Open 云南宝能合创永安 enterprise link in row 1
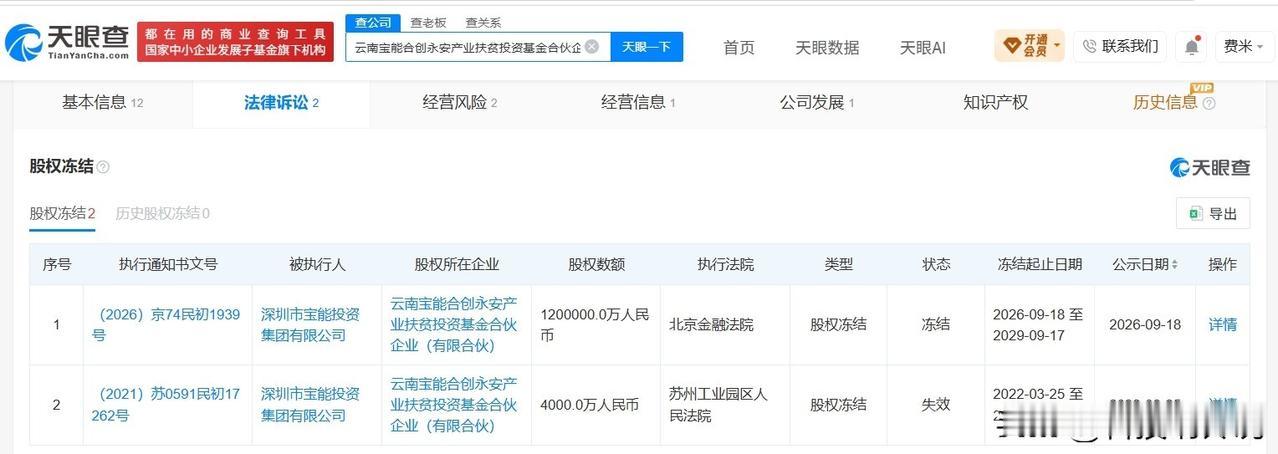Image resolution: width=1278 pixels, height=454 pixels. [453, 325]
